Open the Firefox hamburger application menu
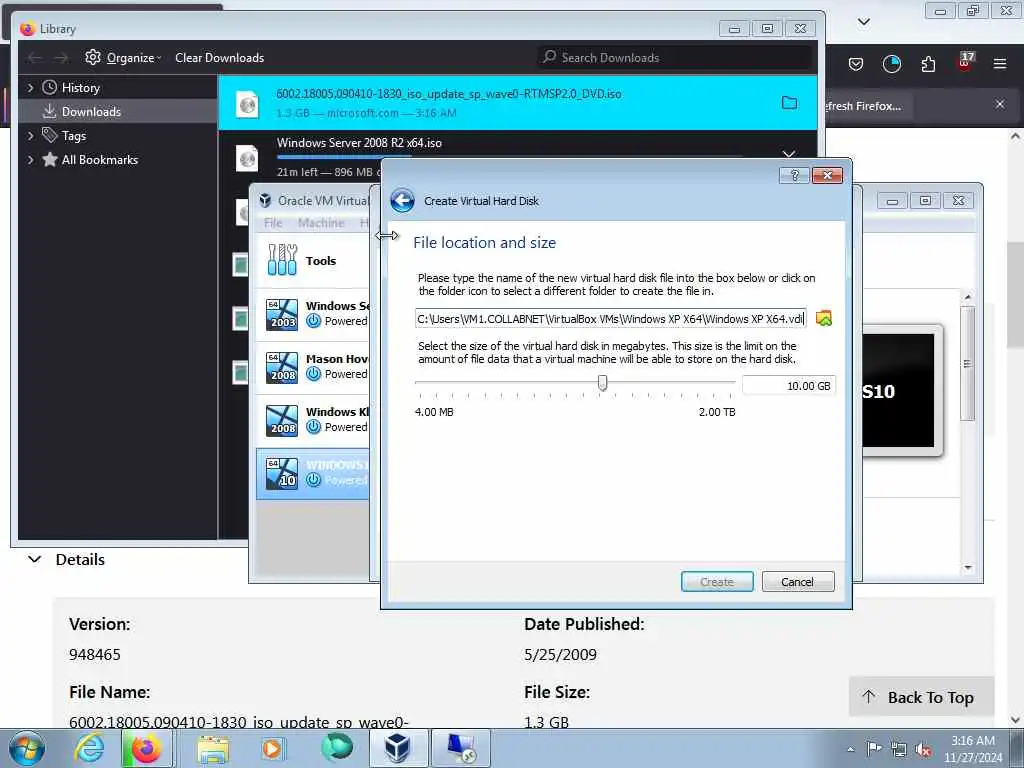 pyautogui.click(x=1000, y=64)
